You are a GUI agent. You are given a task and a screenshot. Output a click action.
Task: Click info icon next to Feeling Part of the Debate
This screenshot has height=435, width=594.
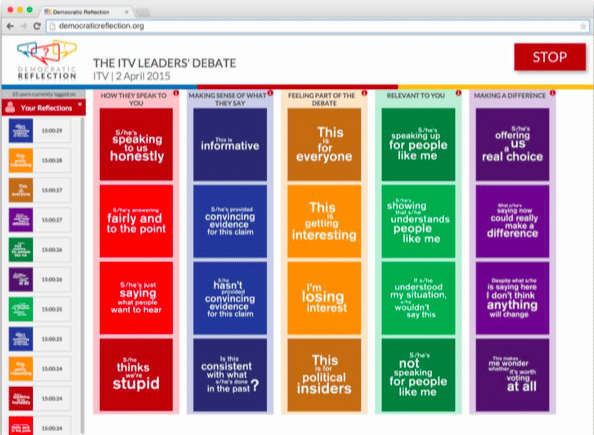[x=364, y=93]
